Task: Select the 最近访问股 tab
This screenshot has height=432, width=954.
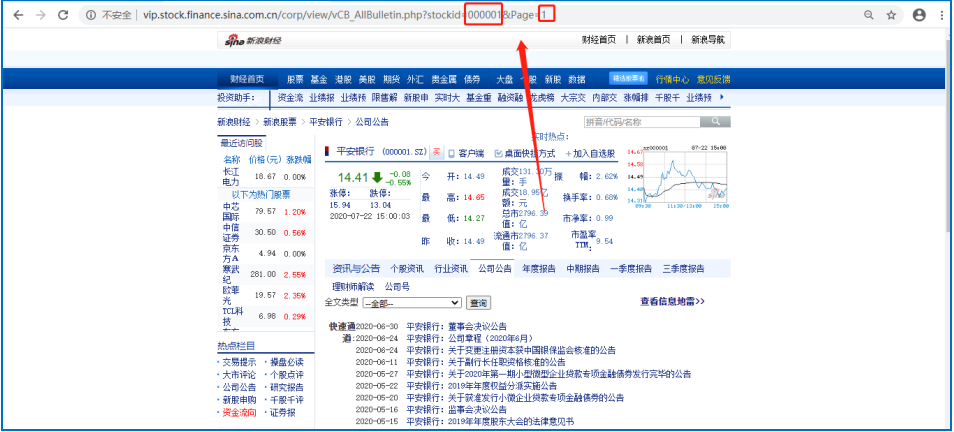Action: click(242, 143)
